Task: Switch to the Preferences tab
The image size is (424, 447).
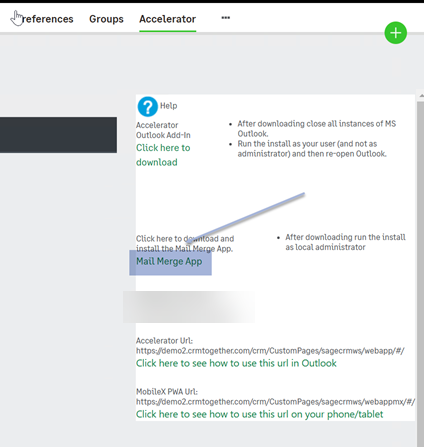Action: coord(42,19)
